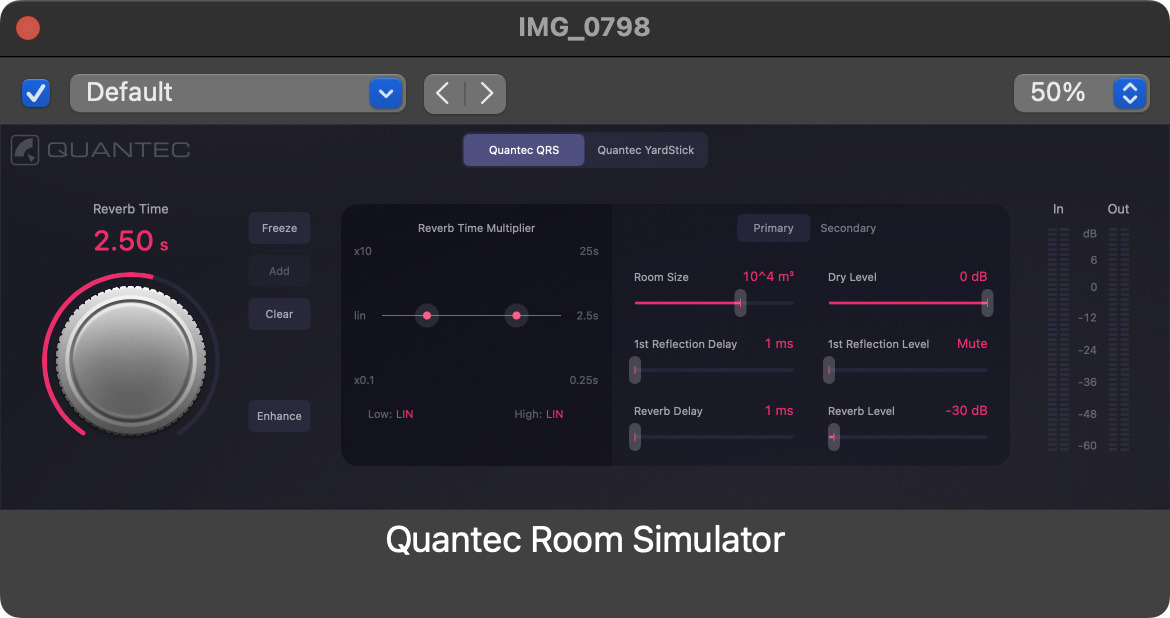The width and height of the screenshot is (1170, 618).
Task: Click the Low LIN value selector
Action: tap(404, 414)
